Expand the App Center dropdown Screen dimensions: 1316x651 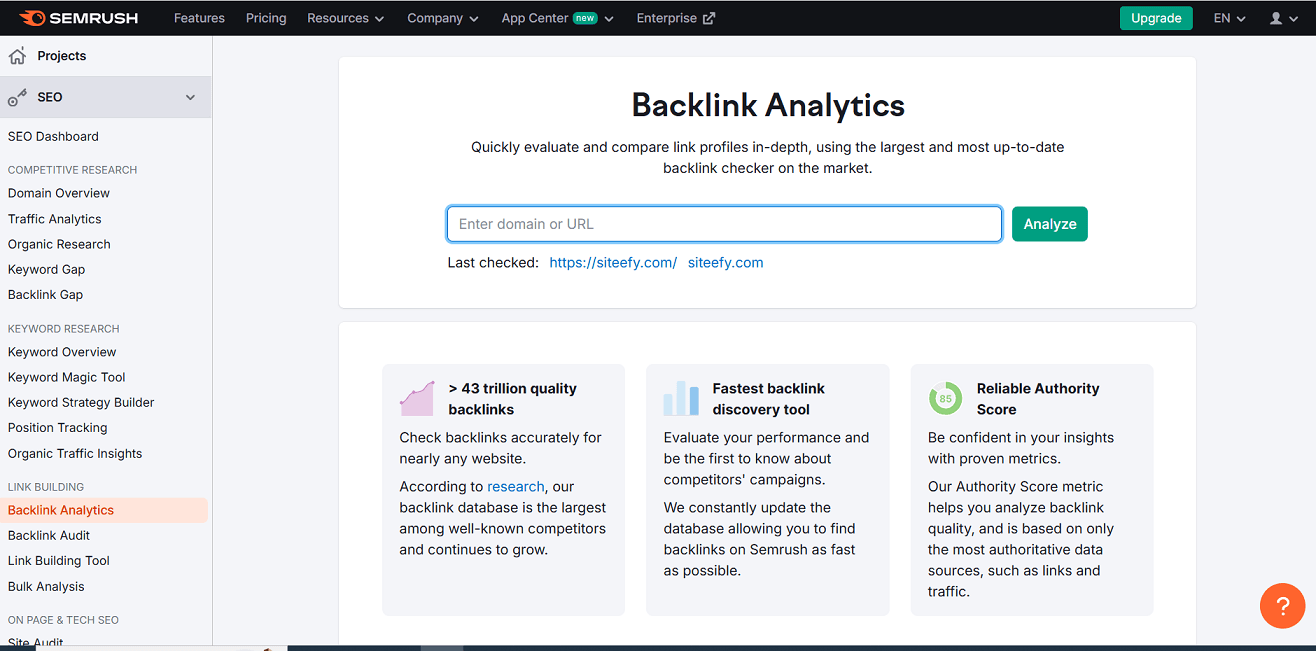point(556,17)
